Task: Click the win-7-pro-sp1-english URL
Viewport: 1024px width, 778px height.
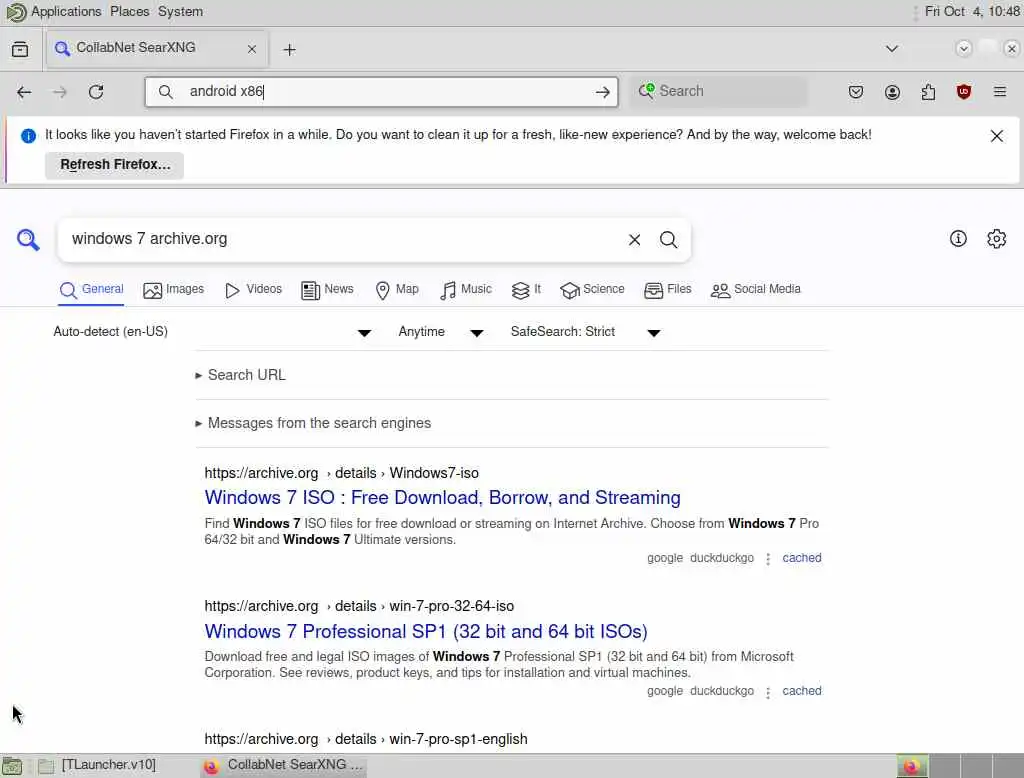Action: click(366, 739)
